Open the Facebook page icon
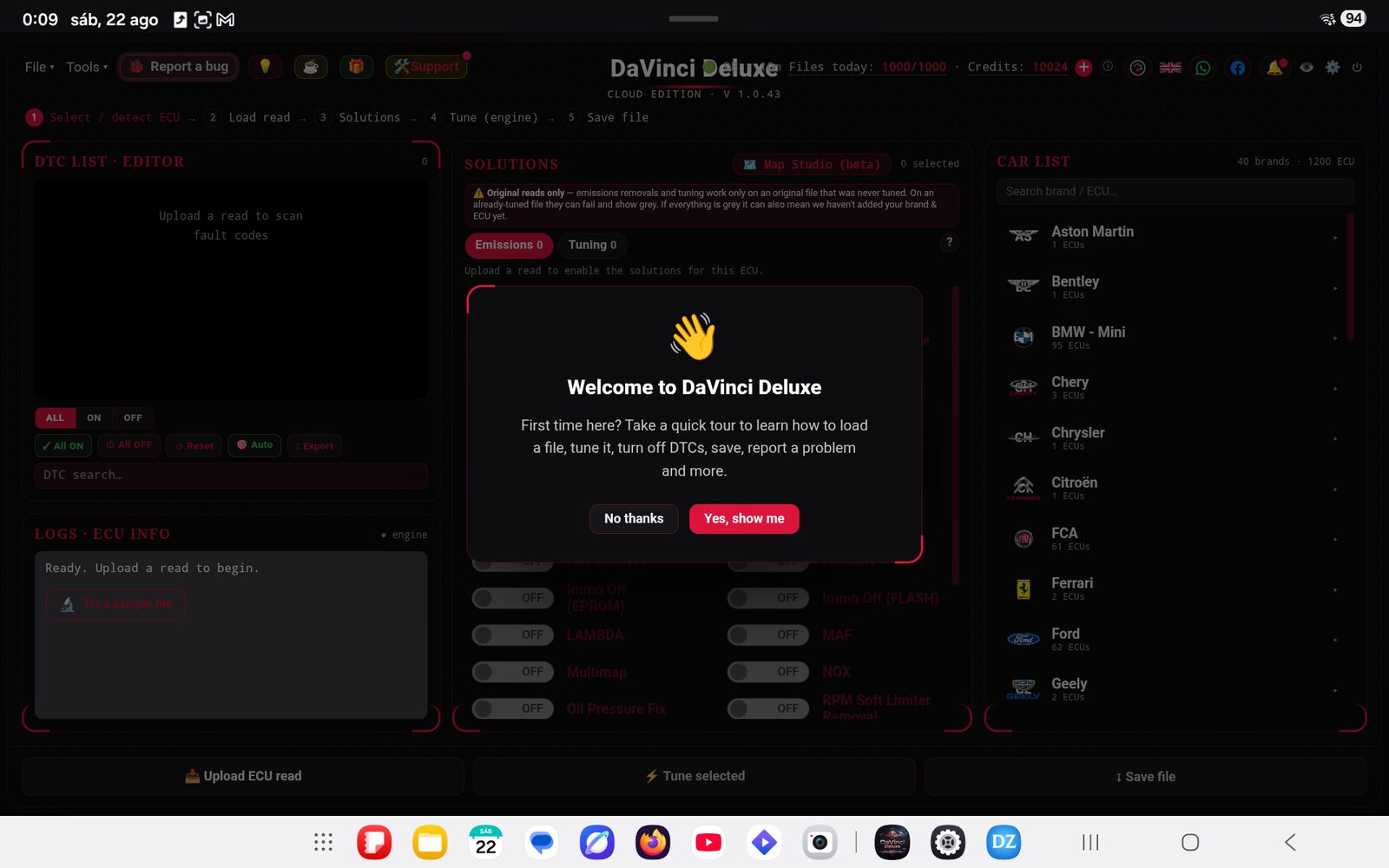 point(1237,67)
